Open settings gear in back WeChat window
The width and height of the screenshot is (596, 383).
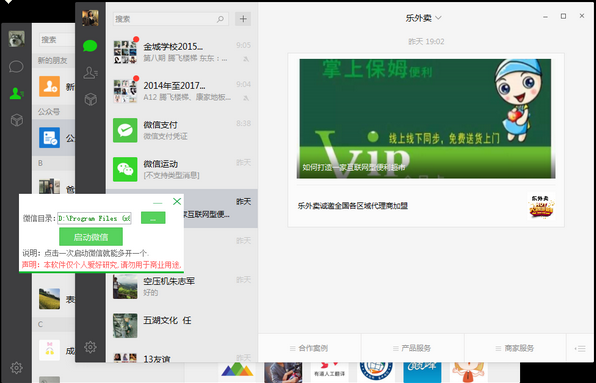pos(16,367)
